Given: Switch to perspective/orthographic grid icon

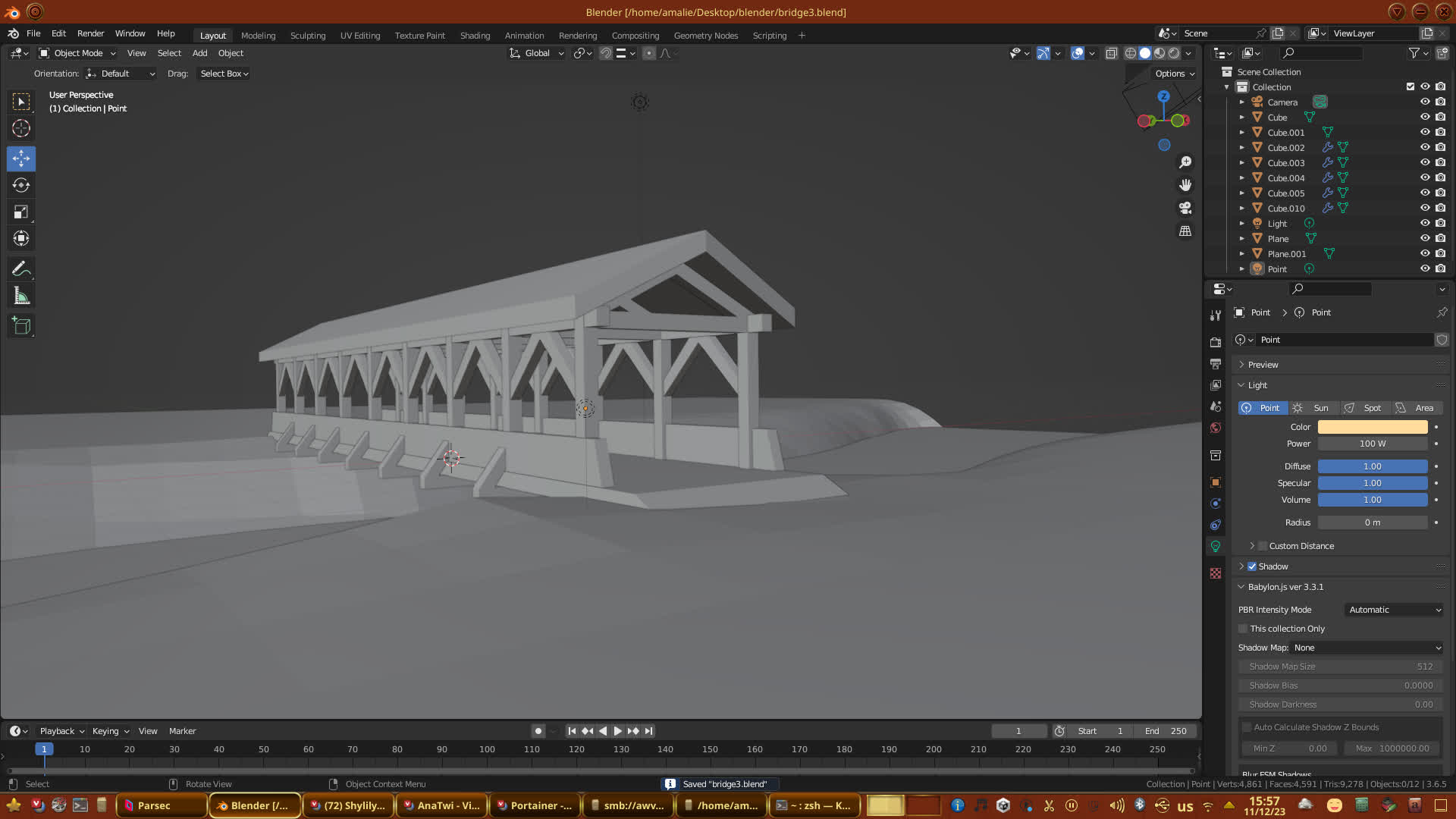Looking at the screenshot, I should click(x=1185, y=231).
